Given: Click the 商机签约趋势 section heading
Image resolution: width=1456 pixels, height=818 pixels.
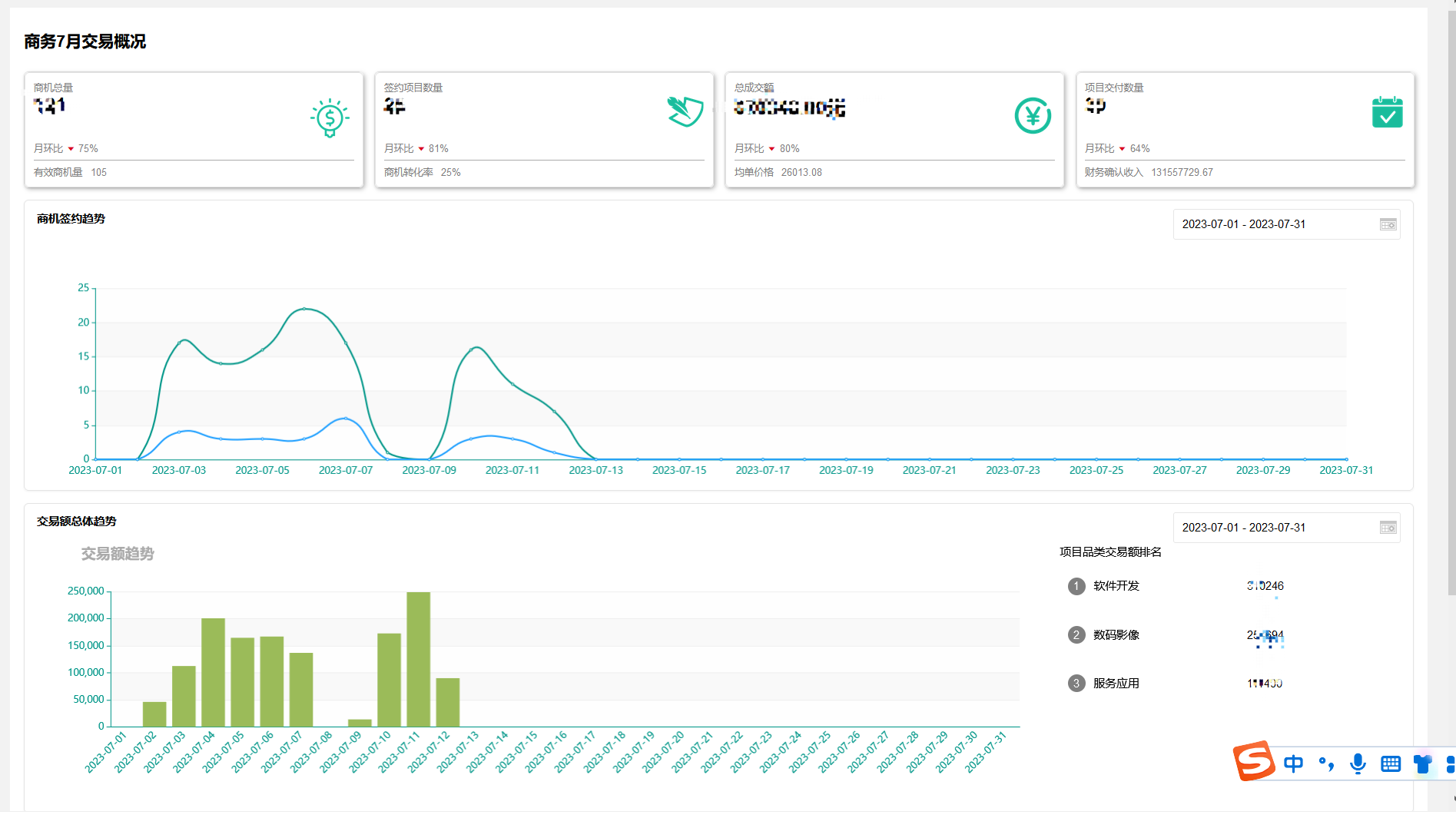Looking at the screenshot, I should (x=71, y=219).
